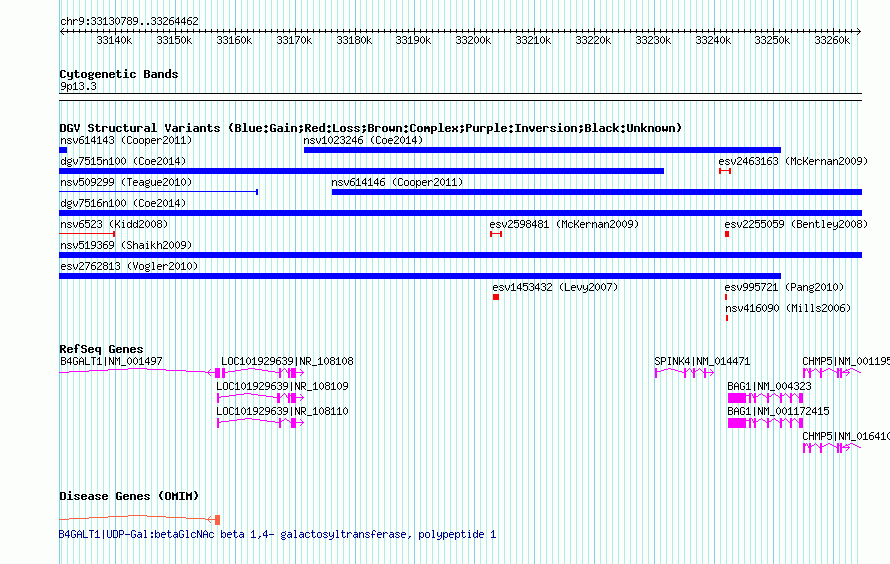Click the nsv6523 (Kidd2008) loss variant label
The width and height of the screenshot is (890, 564).
[x=114, y=224]
